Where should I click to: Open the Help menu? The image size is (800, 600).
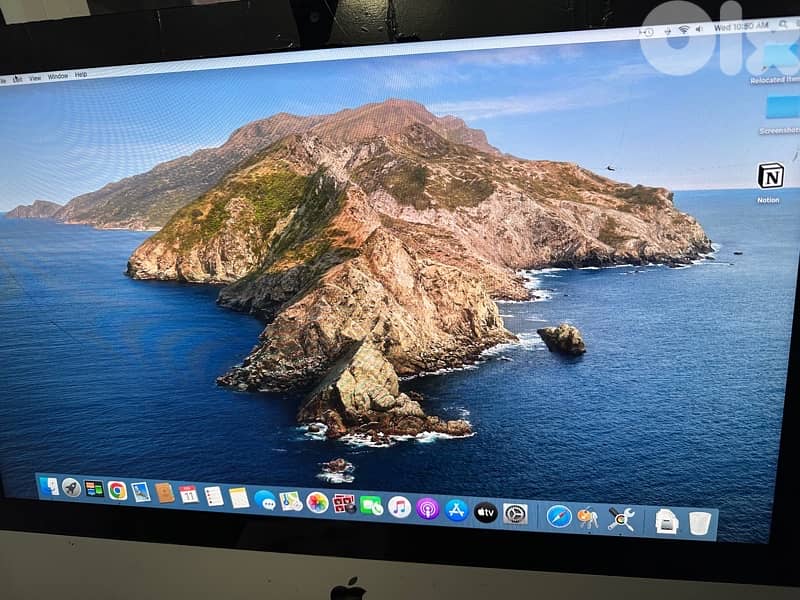click(x=81, y=75)
